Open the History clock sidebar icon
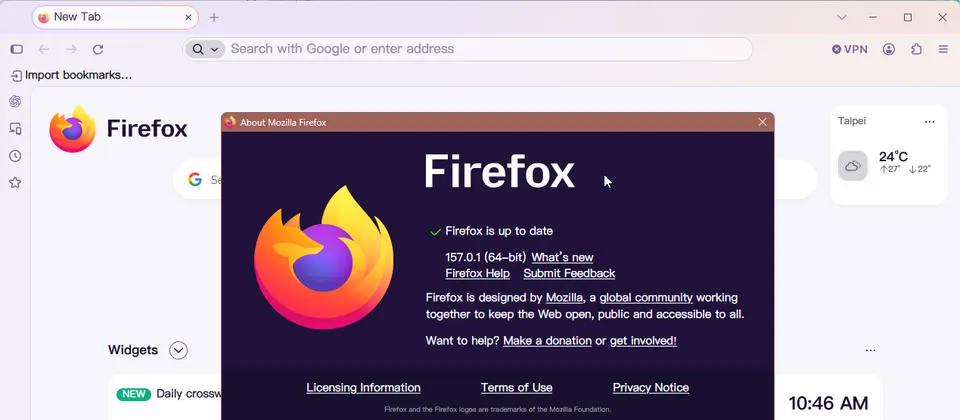The image size is (960, 420). click(15, 156)
